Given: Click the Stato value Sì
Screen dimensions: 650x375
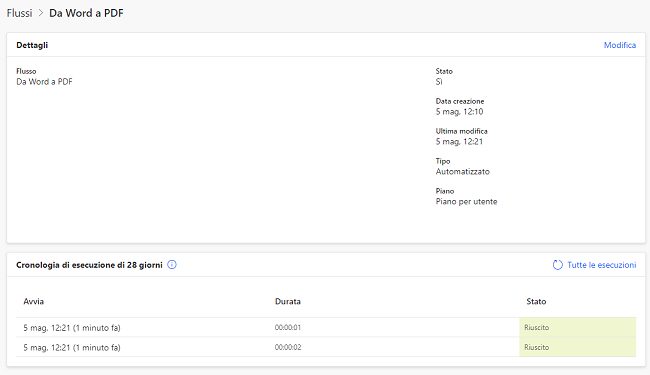Looking at the screenshot, I should (x=439, y=82).
